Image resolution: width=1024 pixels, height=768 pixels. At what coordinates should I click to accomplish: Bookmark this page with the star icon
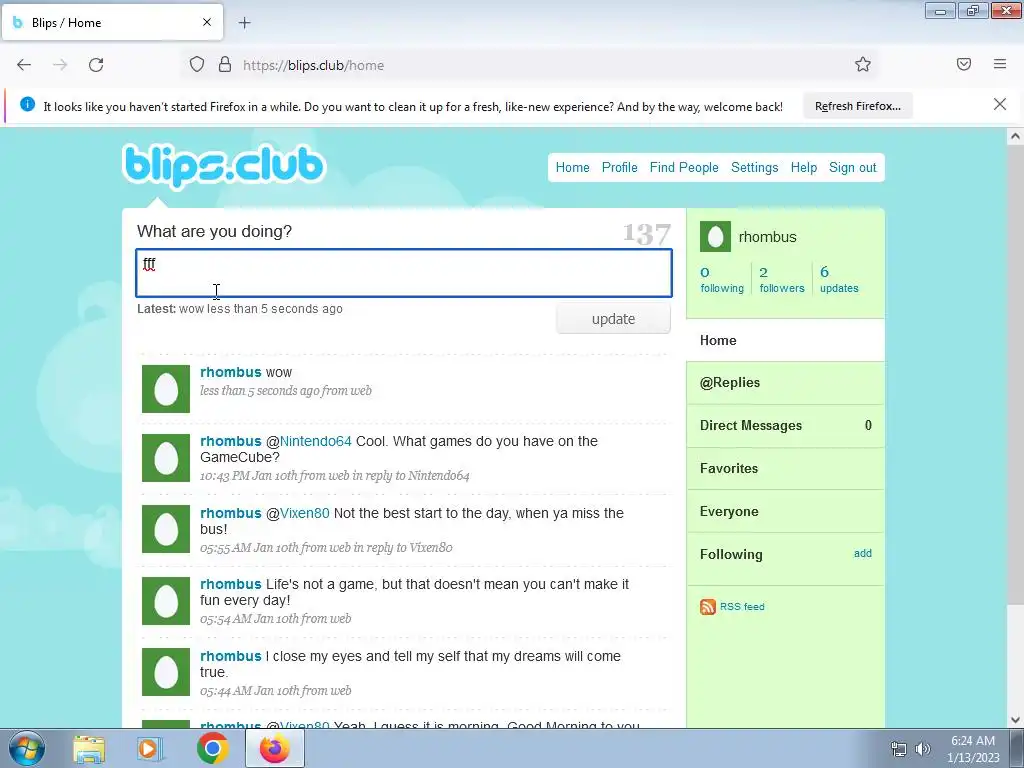[x=863, y=65]
